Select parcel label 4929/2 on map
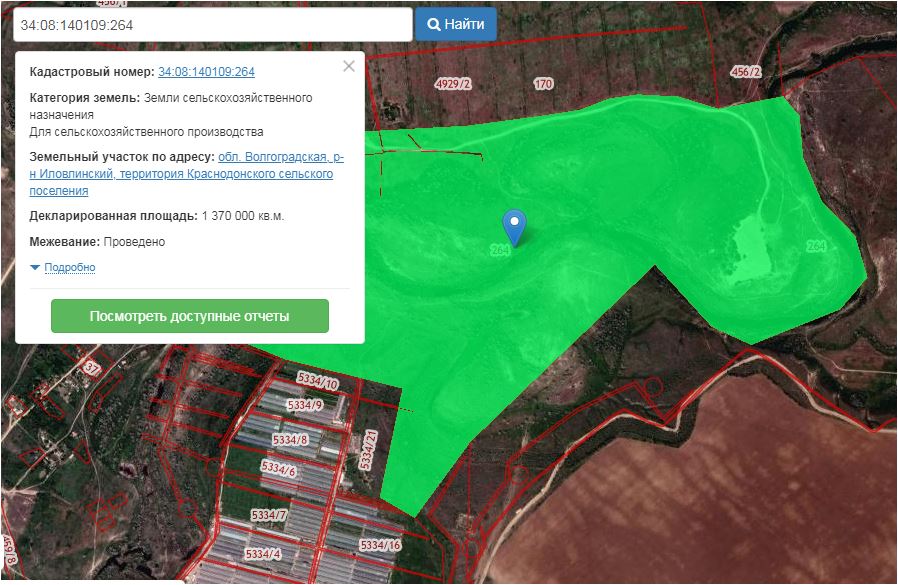 [453, 84]
